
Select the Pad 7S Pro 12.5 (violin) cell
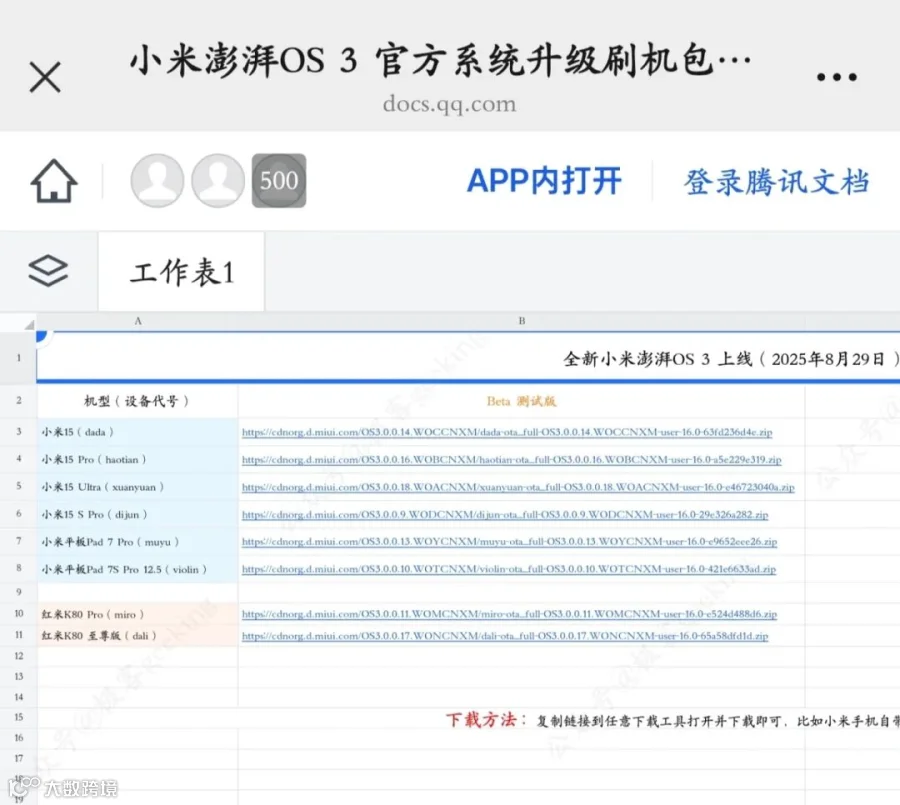point(137,569)
